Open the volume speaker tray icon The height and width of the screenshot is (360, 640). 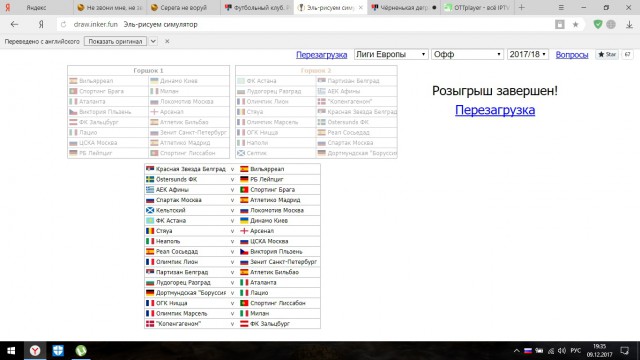click(x=562, y=351)
